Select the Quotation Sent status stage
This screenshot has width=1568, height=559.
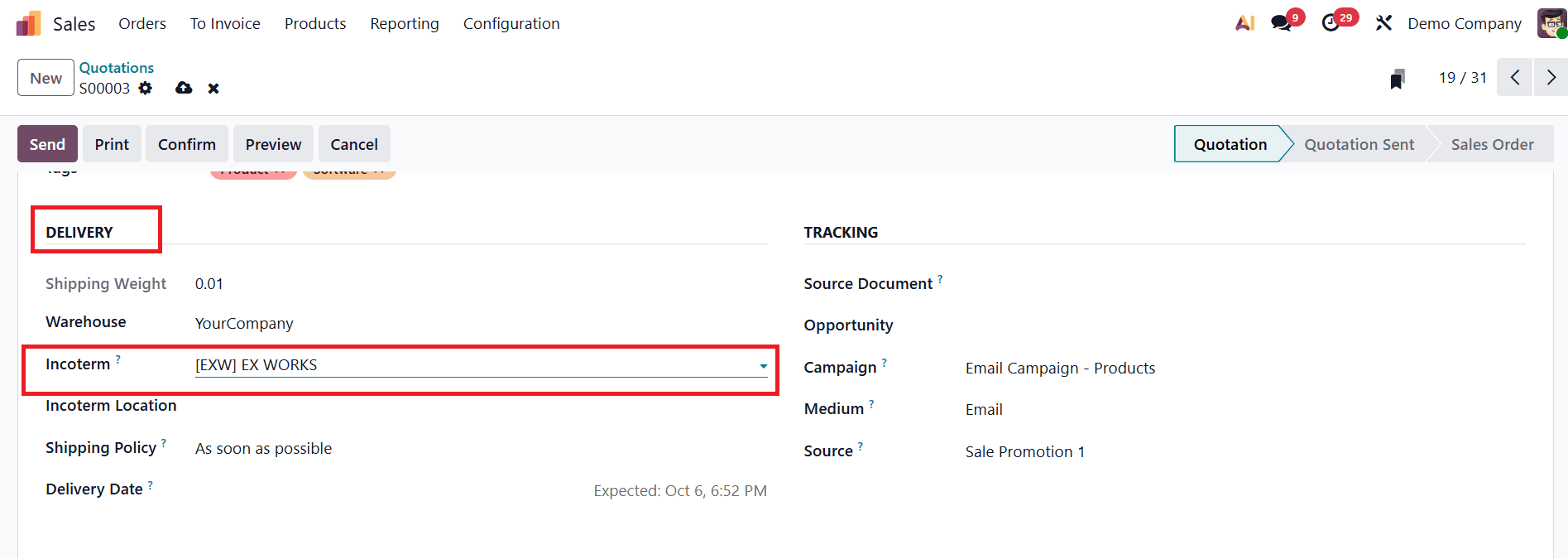[1359, 144]
